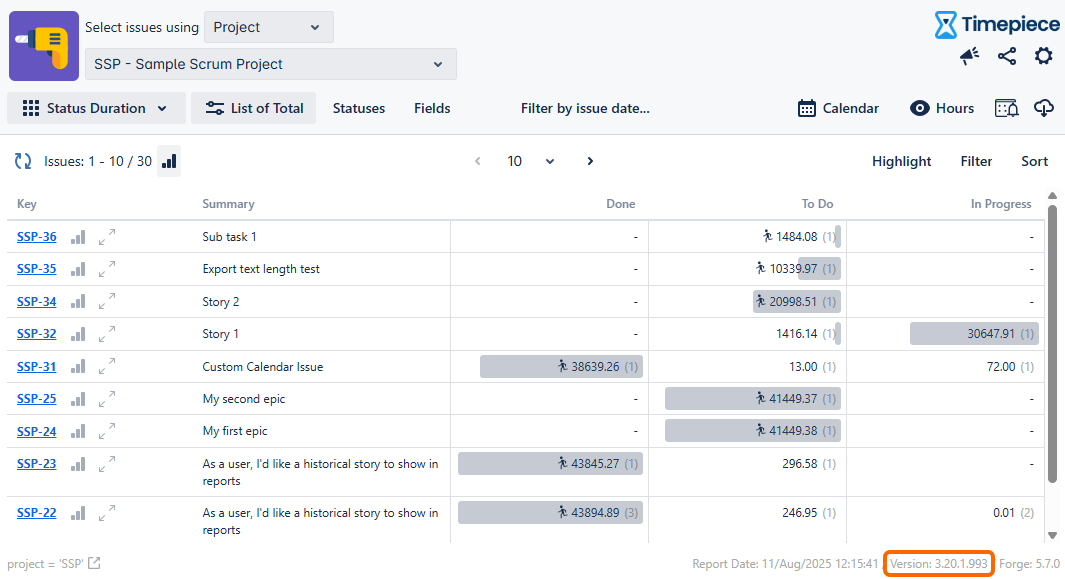Image resolution: width=1065 pixels, height=579 pixels.
Task: Click the calendar alert icon beside Hours
Action: [1006, 108]
